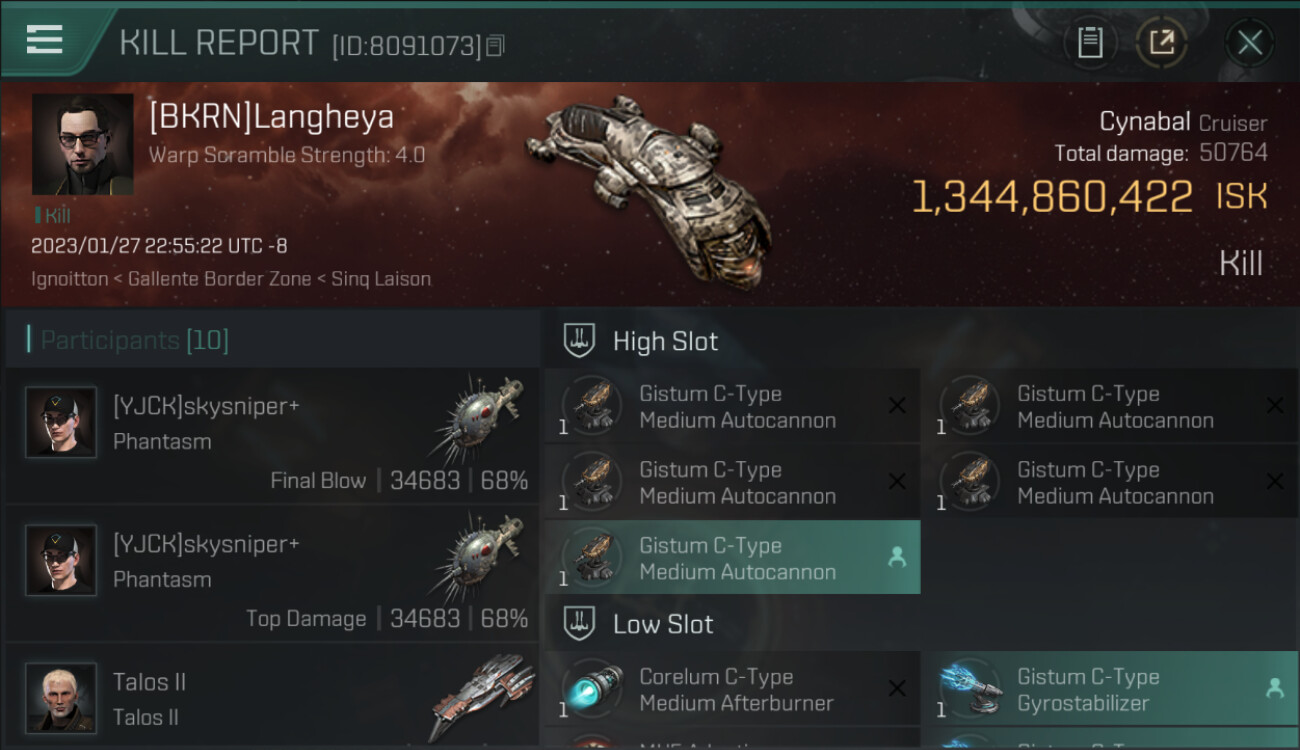This screenshot has width=1300, height=750.
Task: Select the Participants [10] tab
Action: [x=134, y=340]
